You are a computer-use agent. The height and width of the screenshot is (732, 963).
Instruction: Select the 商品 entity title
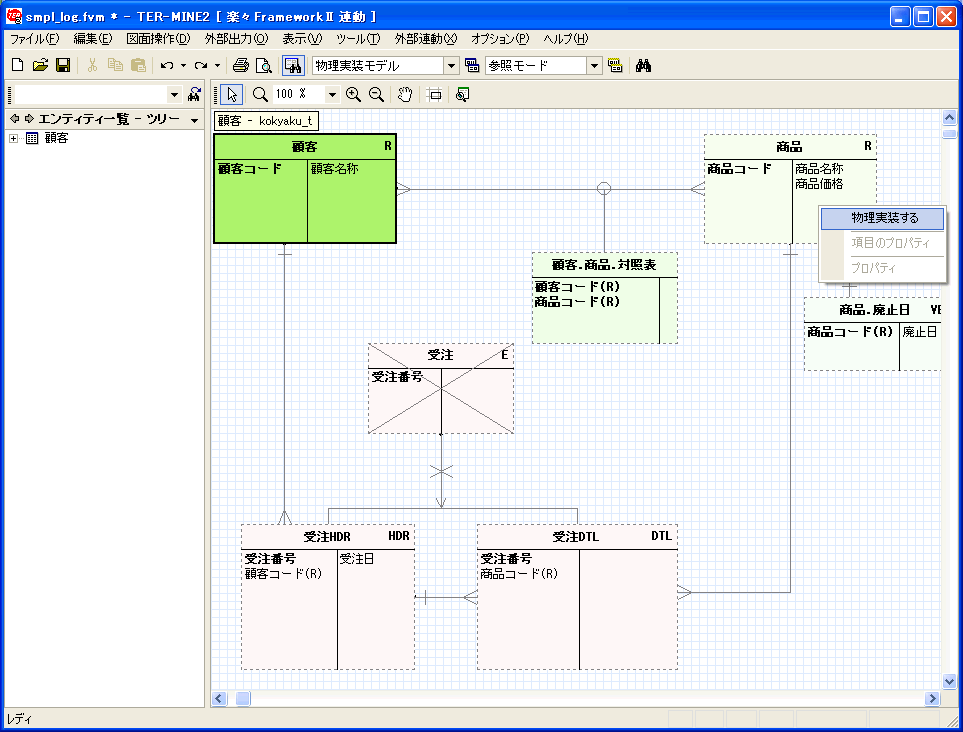pos(789,147)
